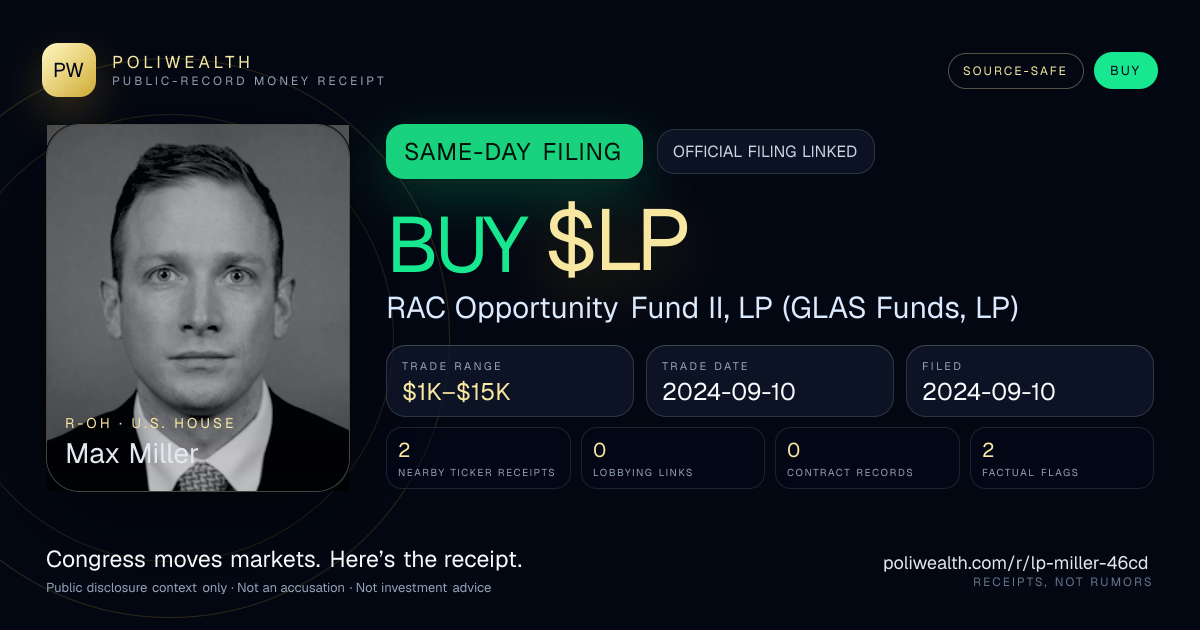Open the Trade Range $1K–$15K card
The height and width of the screenshot is (630, 1200).
(x=510, y=381)
